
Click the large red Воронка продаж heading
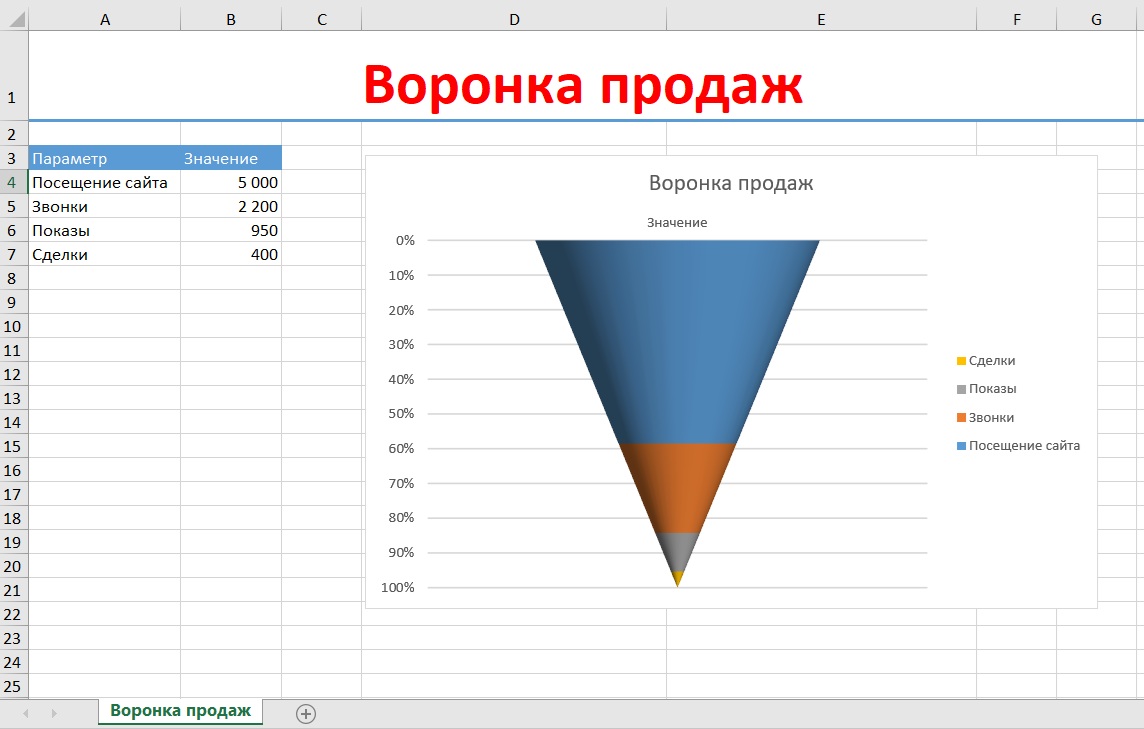click(x=582, y=86)
